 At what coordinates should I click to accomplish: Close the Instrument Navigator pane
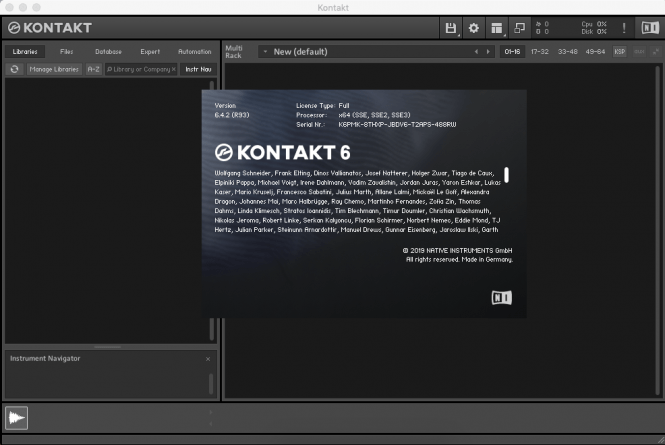(208, 359)
